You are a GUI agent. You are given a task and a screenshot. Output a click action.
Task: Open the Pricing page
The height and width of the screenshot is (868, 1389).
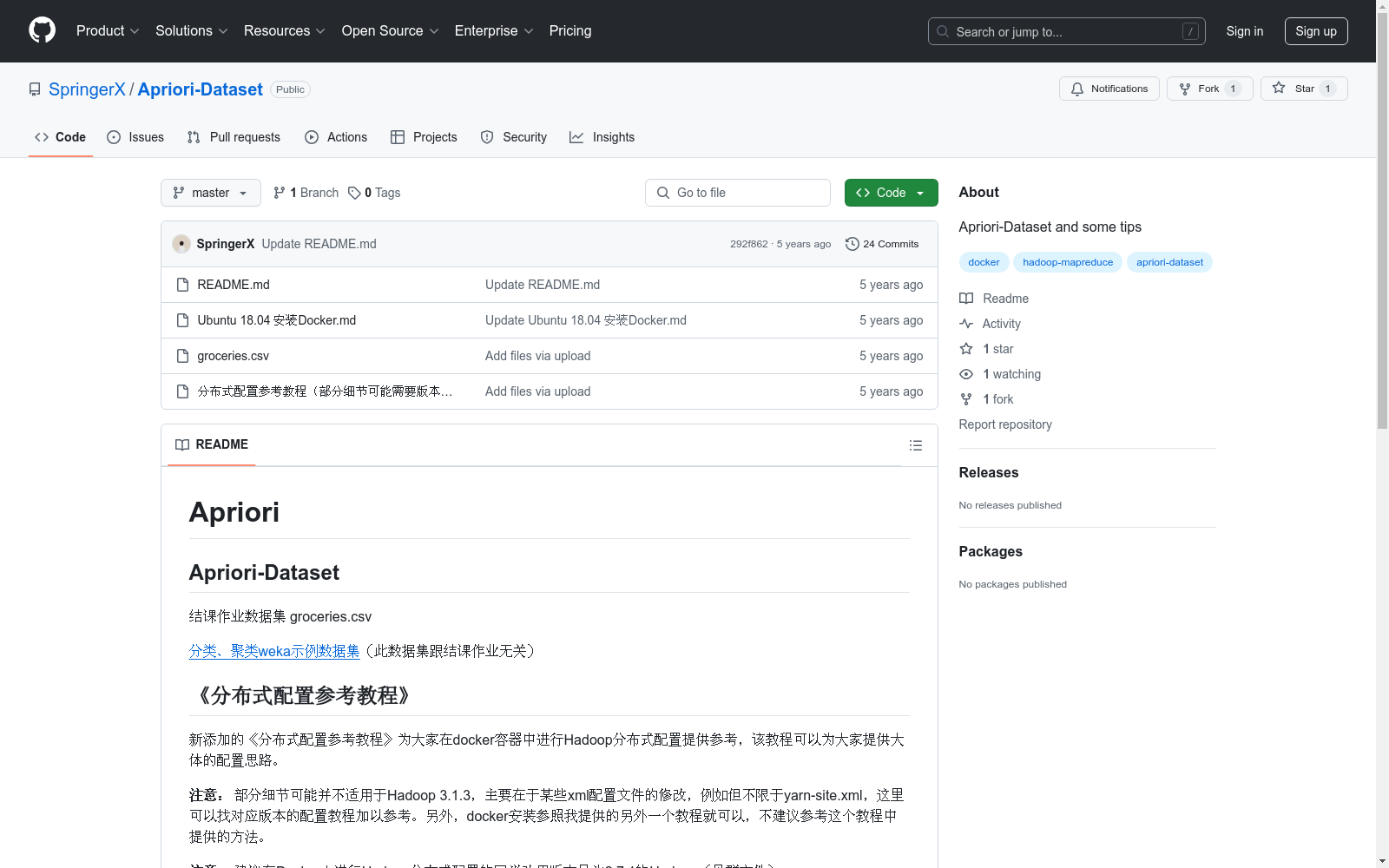pos(570,30)
